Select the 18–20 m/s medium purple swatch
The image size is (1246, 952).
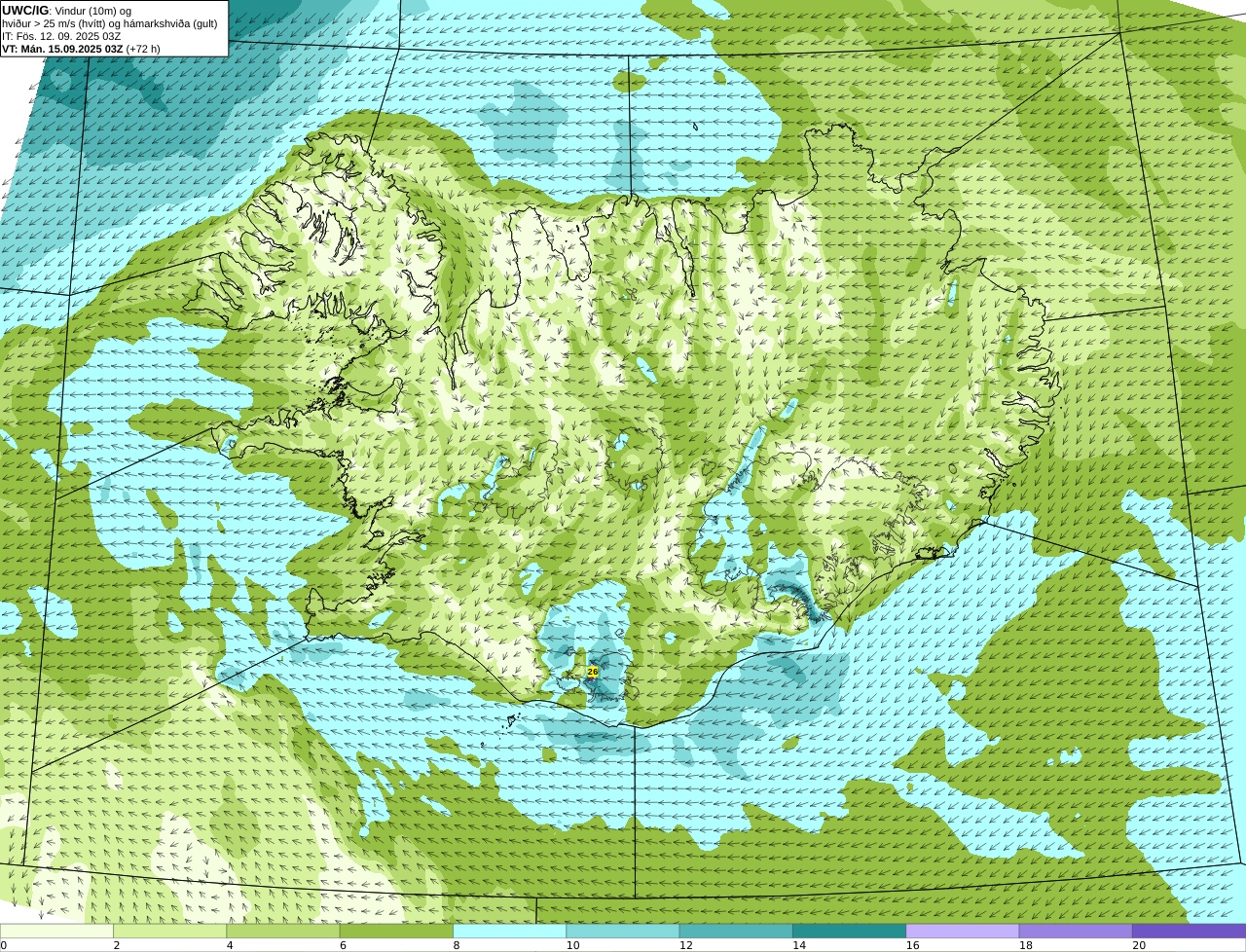(x=1076, y=931)
